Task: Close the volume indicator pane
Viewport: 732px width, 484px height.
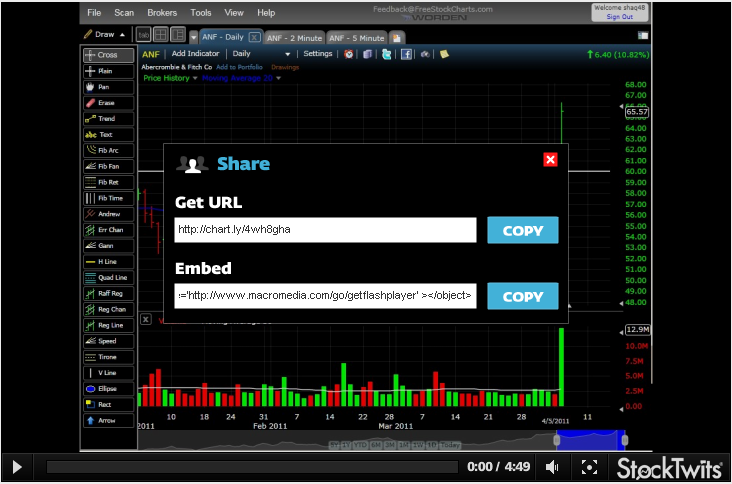Action: coord(146,319)
